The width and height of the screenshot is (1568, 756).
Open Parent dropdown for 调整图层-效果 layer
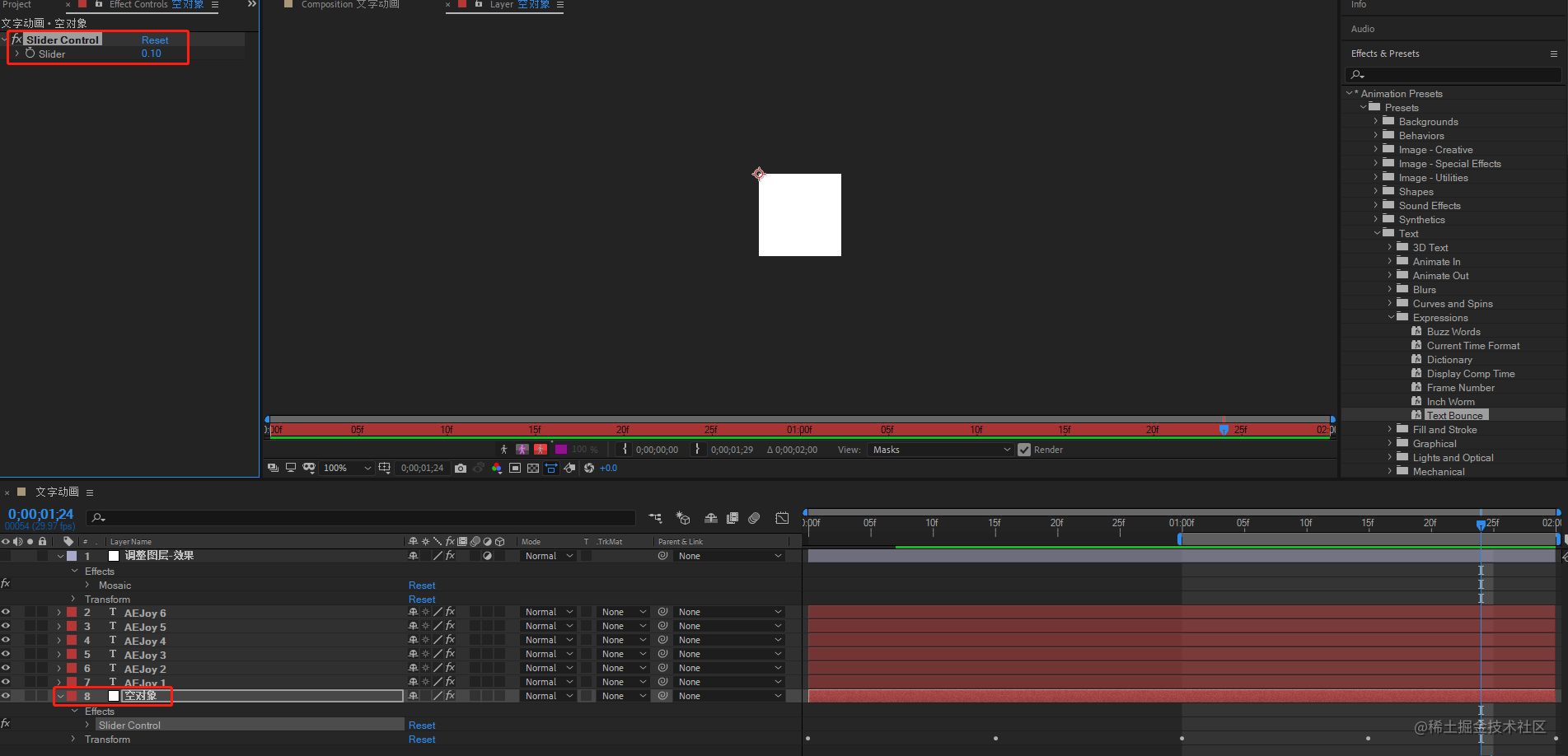coord(729,556)
